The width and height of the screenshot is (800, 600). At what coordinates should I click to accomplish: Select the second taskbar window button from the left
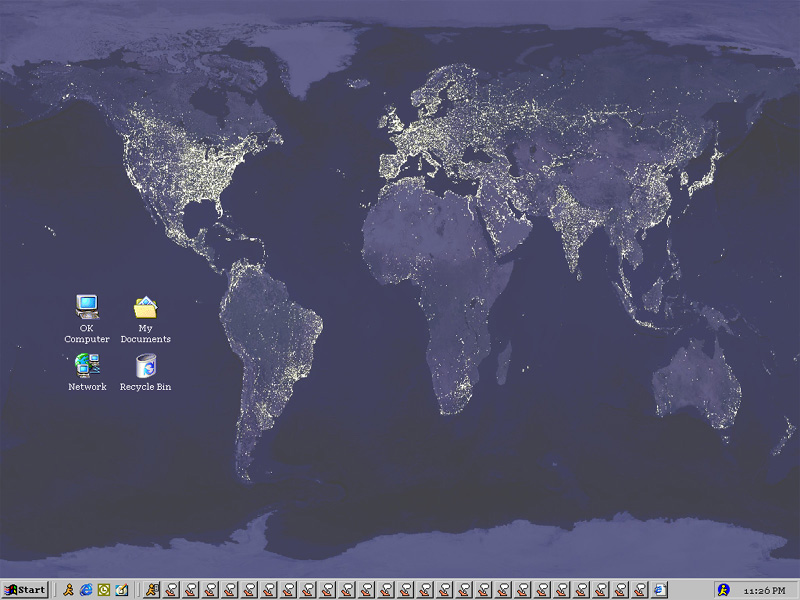(x=172, y=590)
